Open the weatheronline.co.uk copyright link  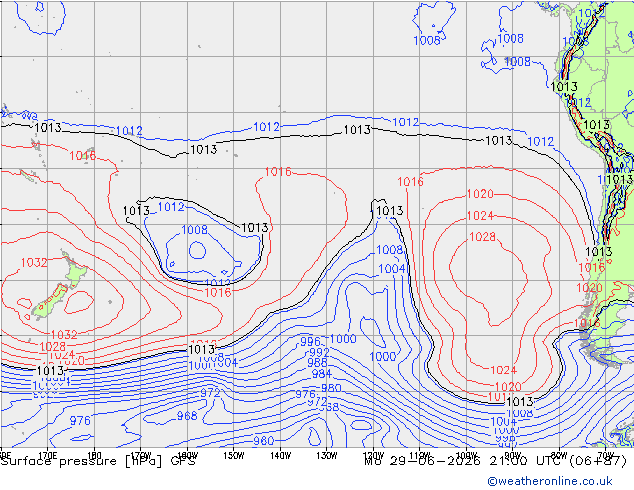(x=550, y=481)
